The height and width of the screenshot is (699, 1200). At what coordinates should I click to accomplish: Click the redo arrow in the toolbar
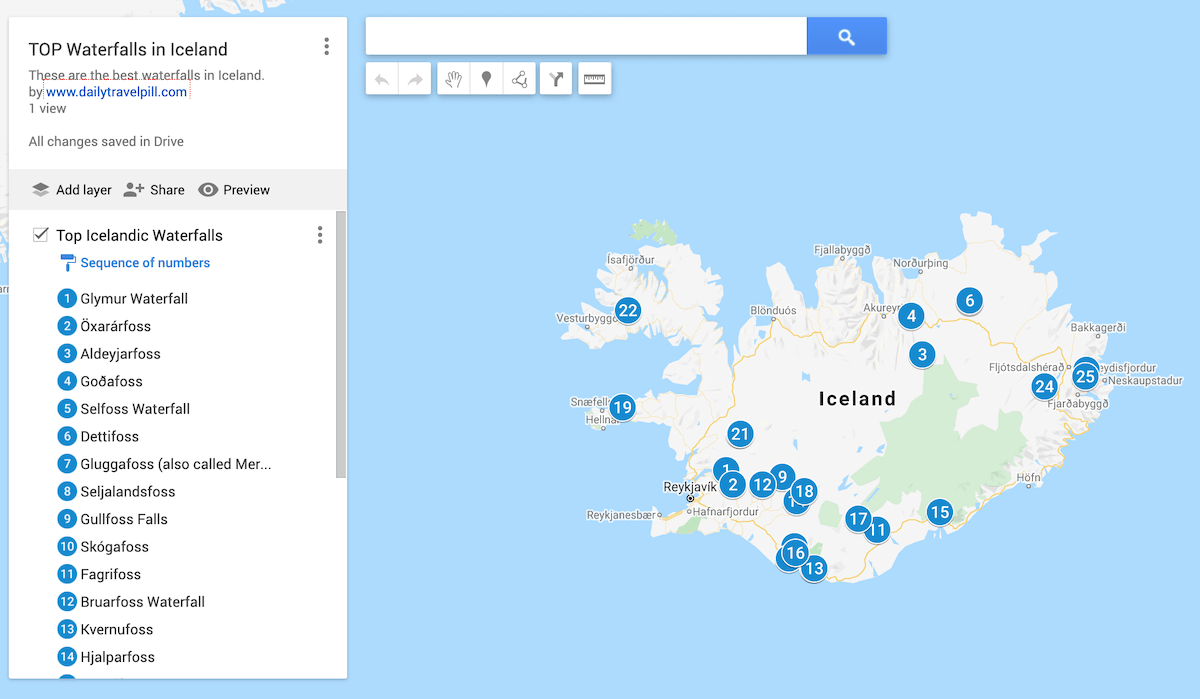[x=414, y=80]
